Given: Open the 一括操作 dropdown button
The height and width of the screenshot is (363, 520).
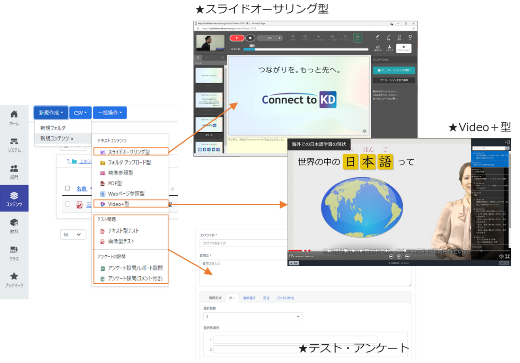Looking at the screenshot, I should click(110, 113).
